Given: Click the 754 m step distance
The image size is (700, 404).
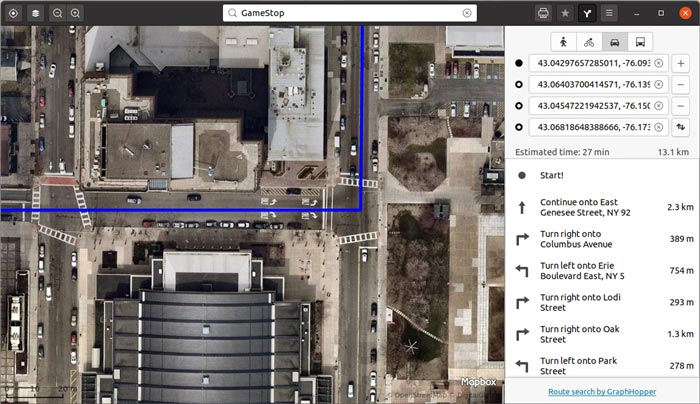Looking at the screenshot, I should tap(682, 271).
